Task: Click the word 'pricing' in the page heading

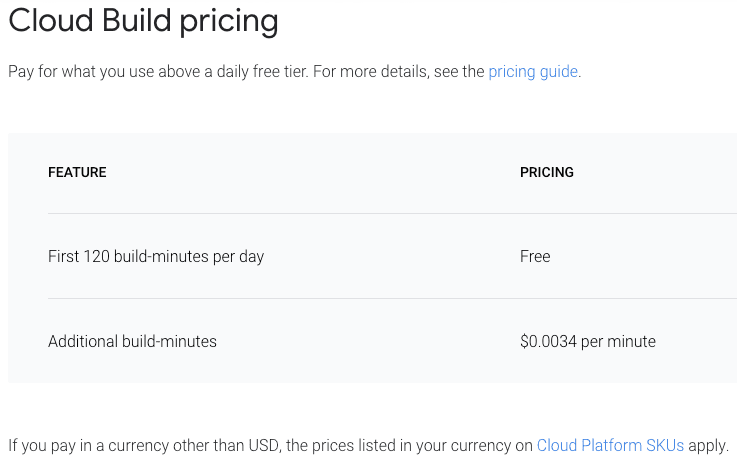Action: click(229, 21)
